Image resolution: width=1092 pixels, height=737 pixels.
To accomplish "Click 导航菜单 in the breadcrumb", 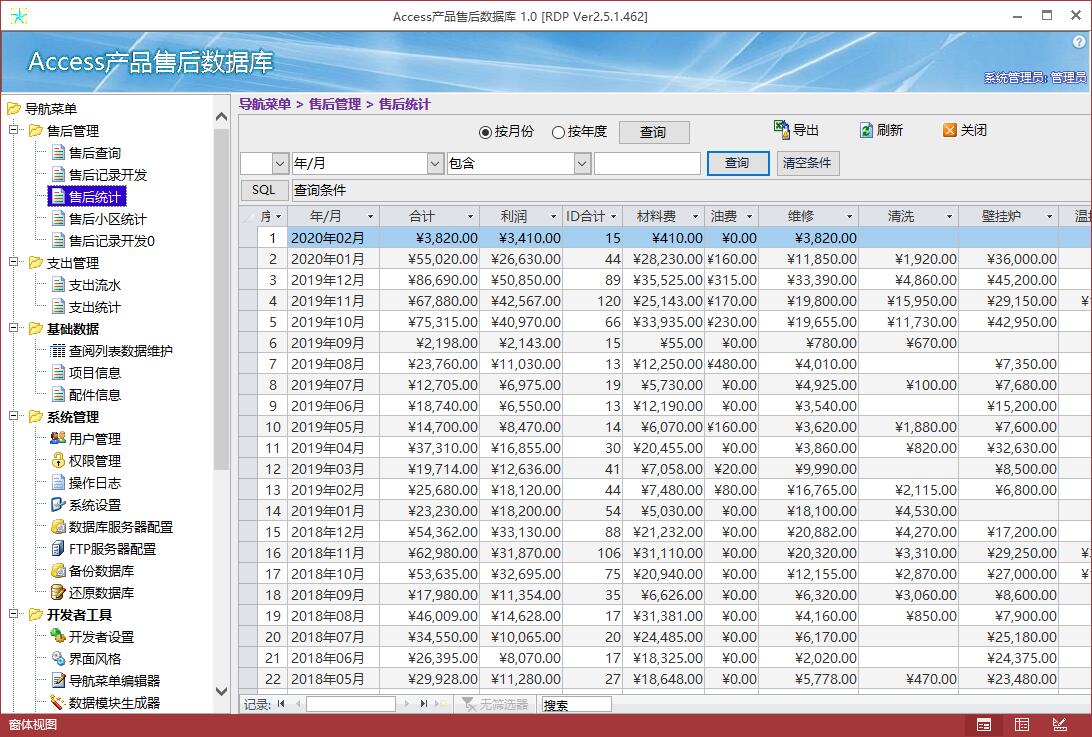I will pos(265,104).
